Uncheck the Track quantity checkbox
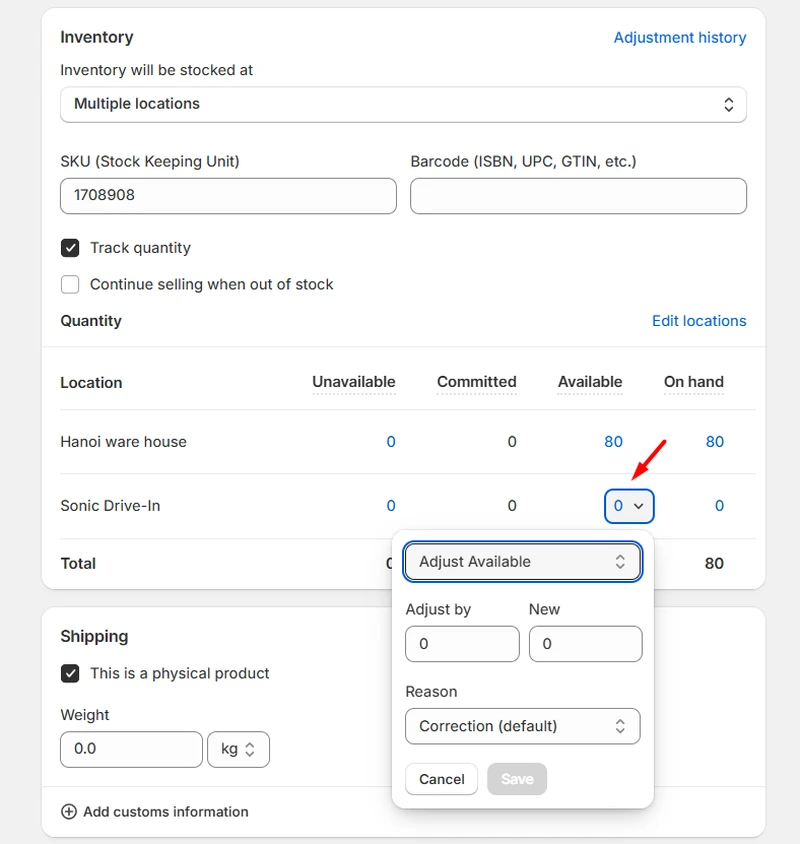 (x=70, y=248)
